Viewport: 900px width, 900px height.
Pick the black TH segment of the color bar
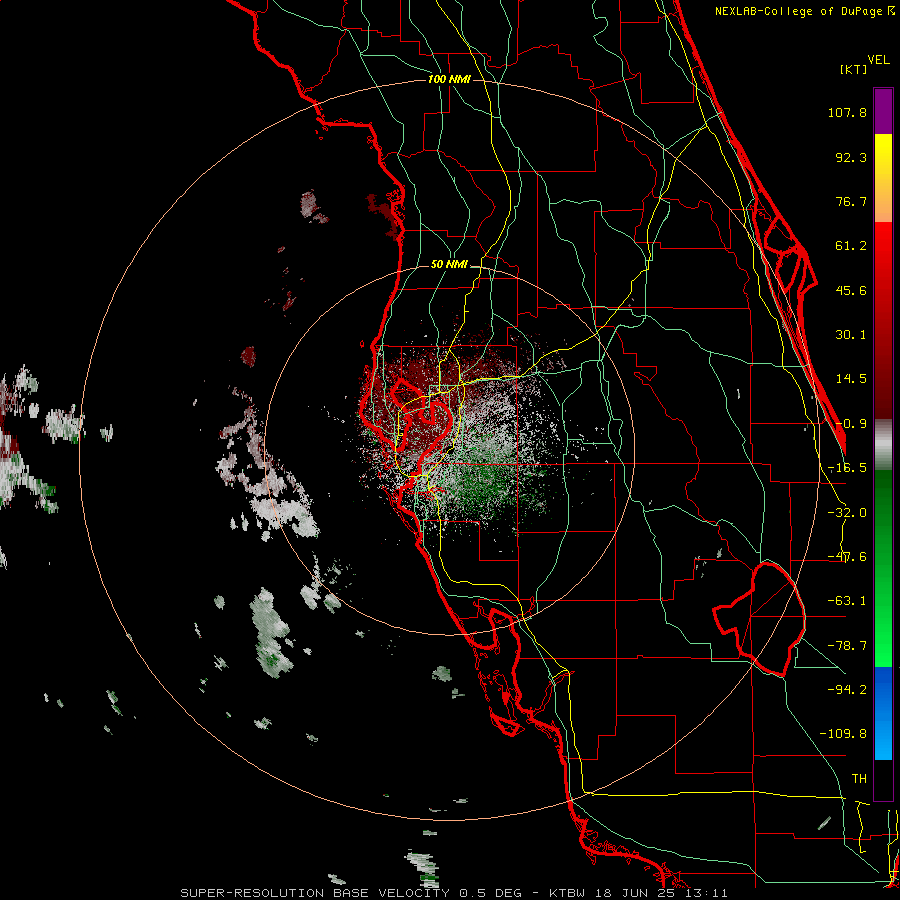[883, 780]
